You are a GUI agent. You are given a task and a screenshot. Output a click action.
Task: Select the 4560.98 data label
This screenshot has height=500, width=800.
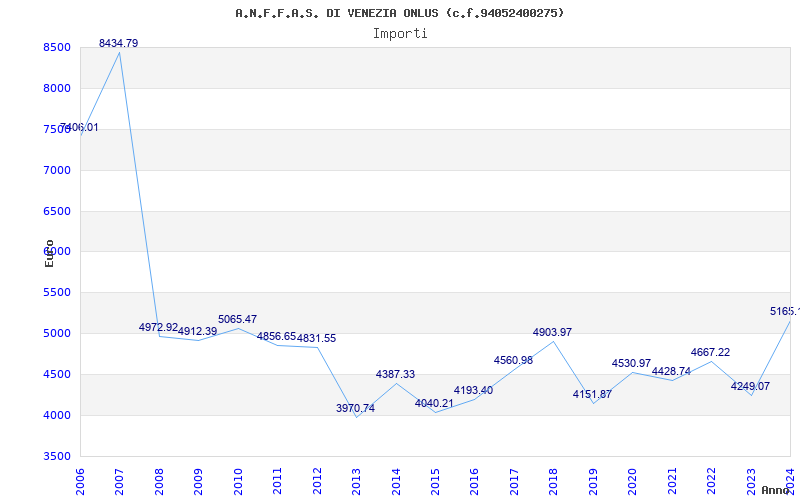[x=513, y=360]
